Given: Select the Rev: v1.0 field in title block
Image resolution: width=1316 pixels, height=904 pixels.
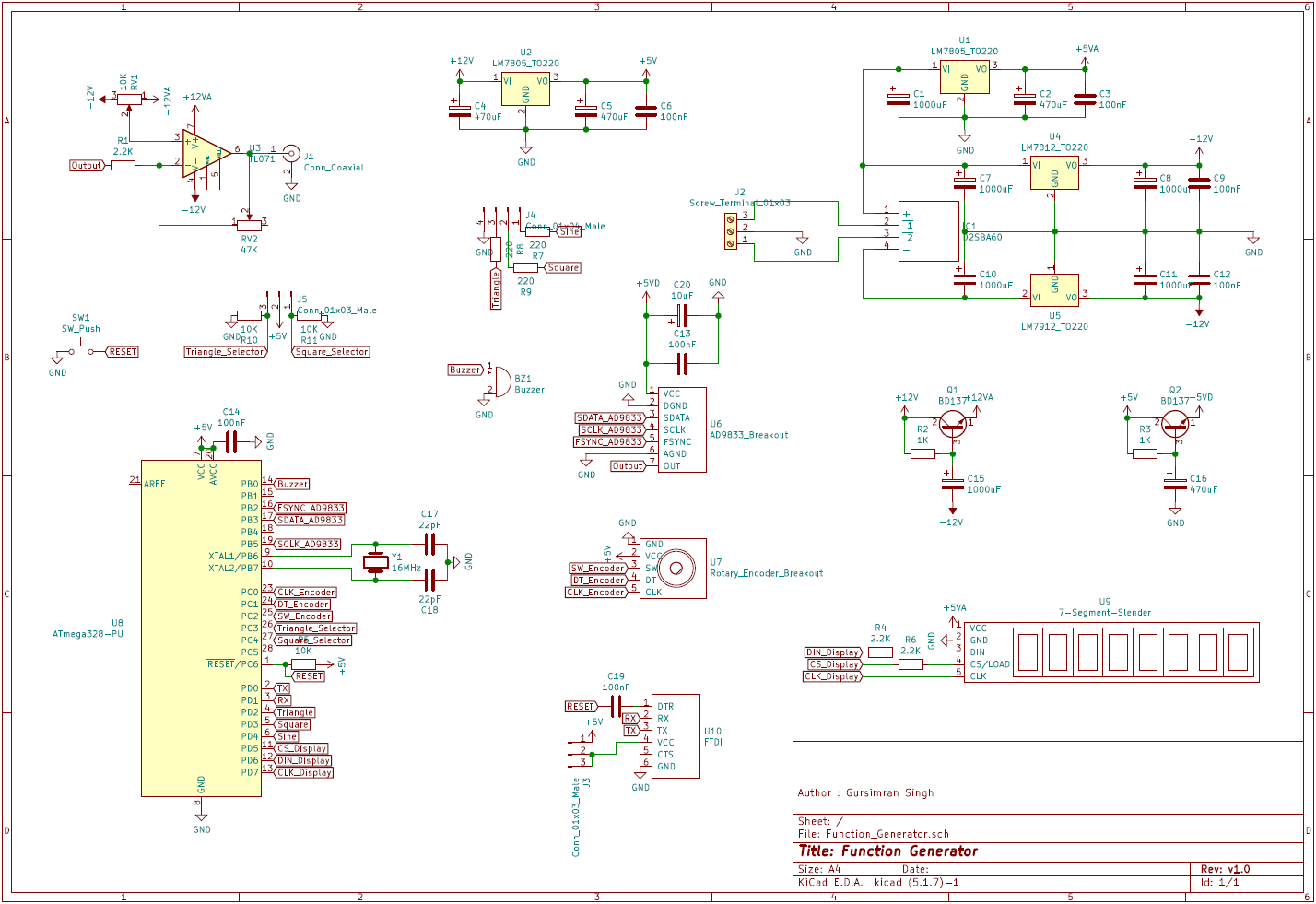Looking at the screenshot, I should (1226, 868).
